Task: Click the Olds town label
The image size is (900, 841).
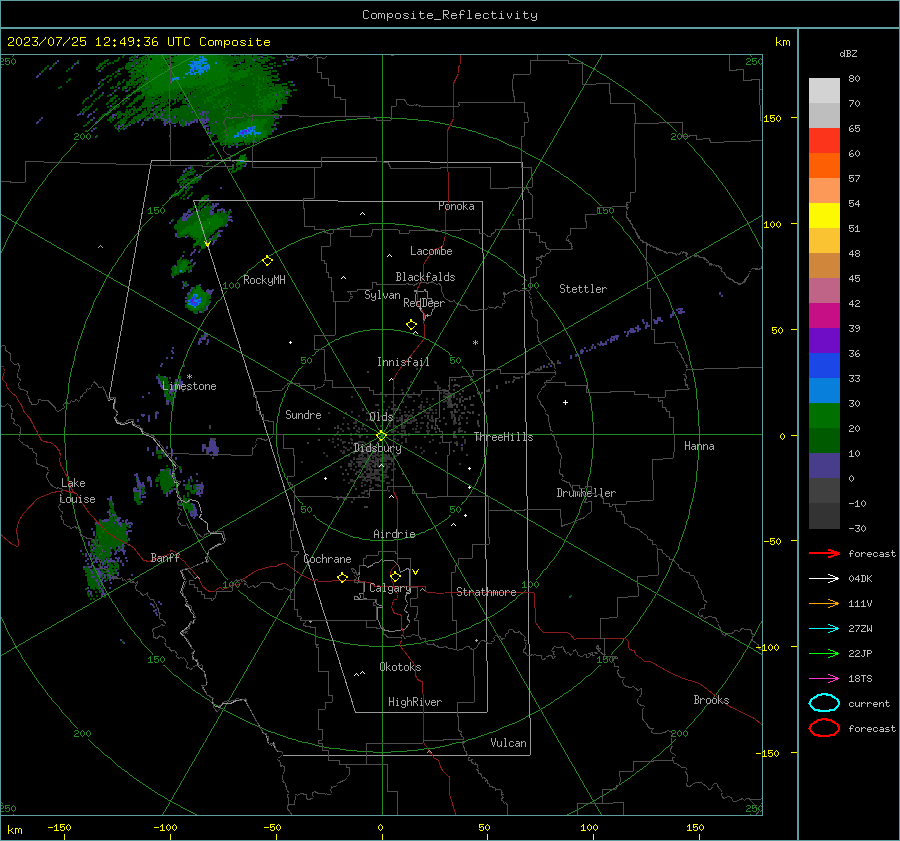Action: (x=381, y=417)
